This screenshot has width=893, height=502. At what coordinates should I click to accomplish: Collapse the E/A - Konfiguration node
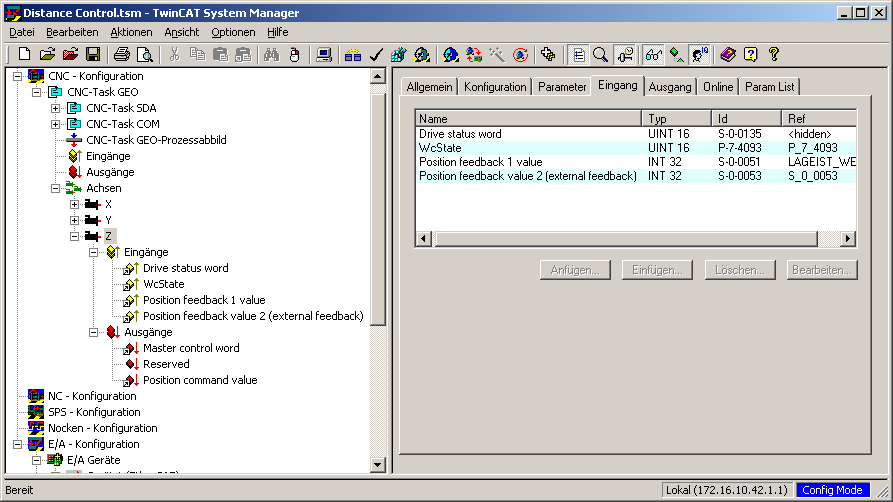[18, 444]
